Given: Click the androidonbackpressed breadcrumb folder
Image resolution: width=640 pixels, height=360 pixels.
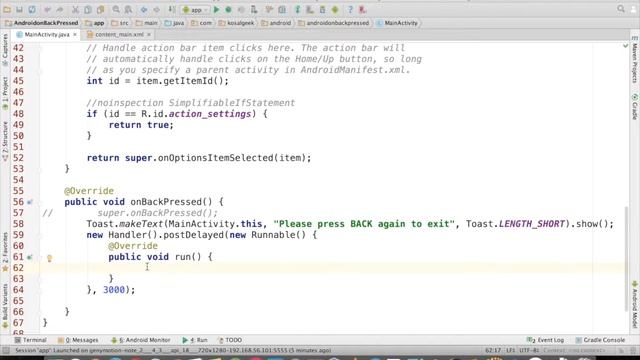Looking at the screenshot, I should tap(333, 23).
